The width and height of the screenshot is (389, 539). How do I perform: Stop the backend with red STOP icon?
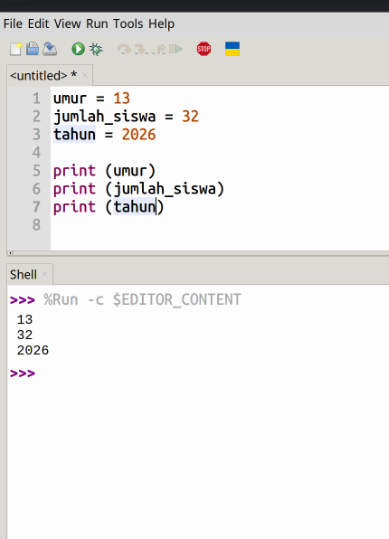204,49
